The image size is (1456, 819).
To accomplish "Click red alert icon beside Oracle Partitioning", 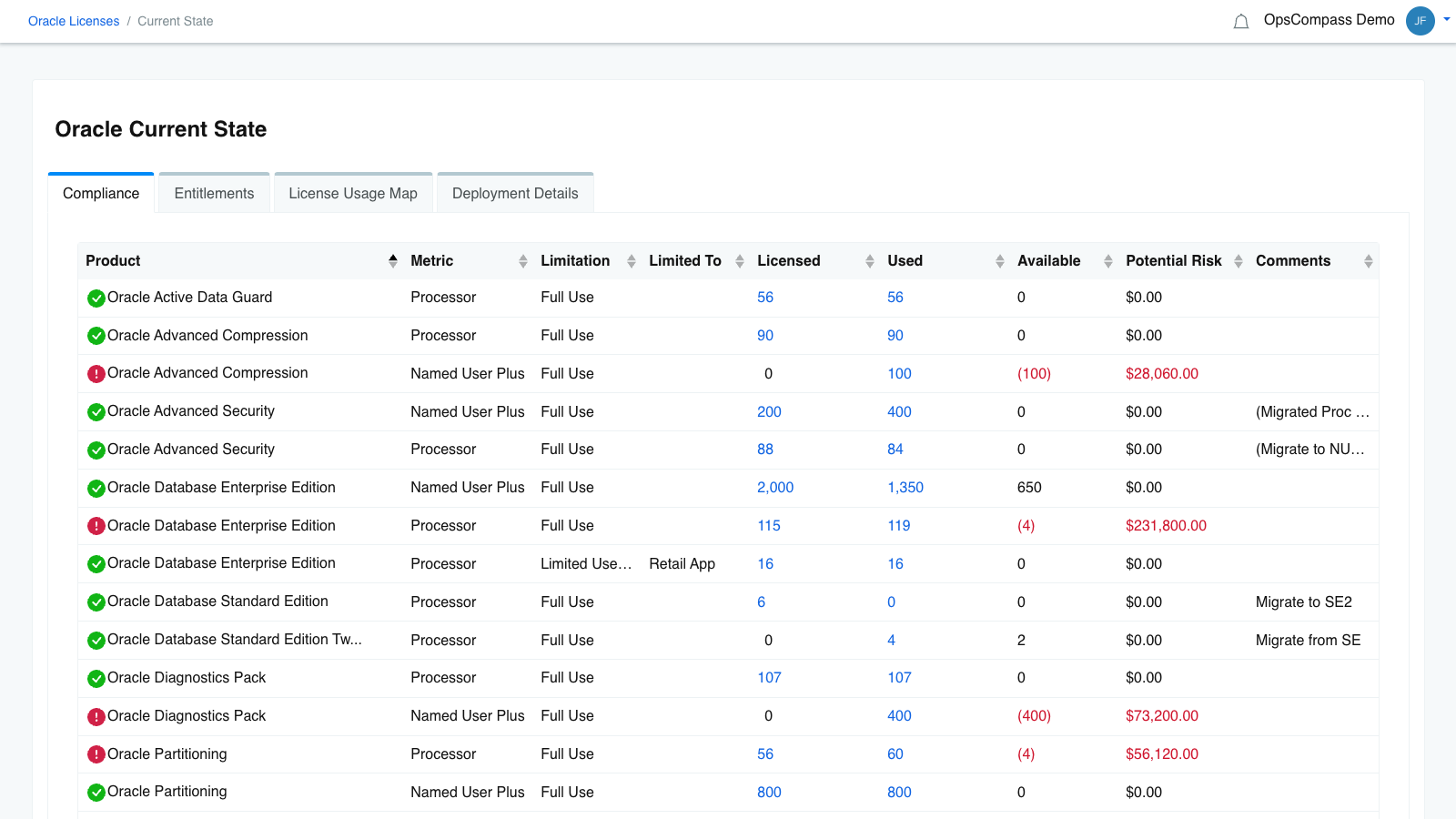I will tap(96, 754).
